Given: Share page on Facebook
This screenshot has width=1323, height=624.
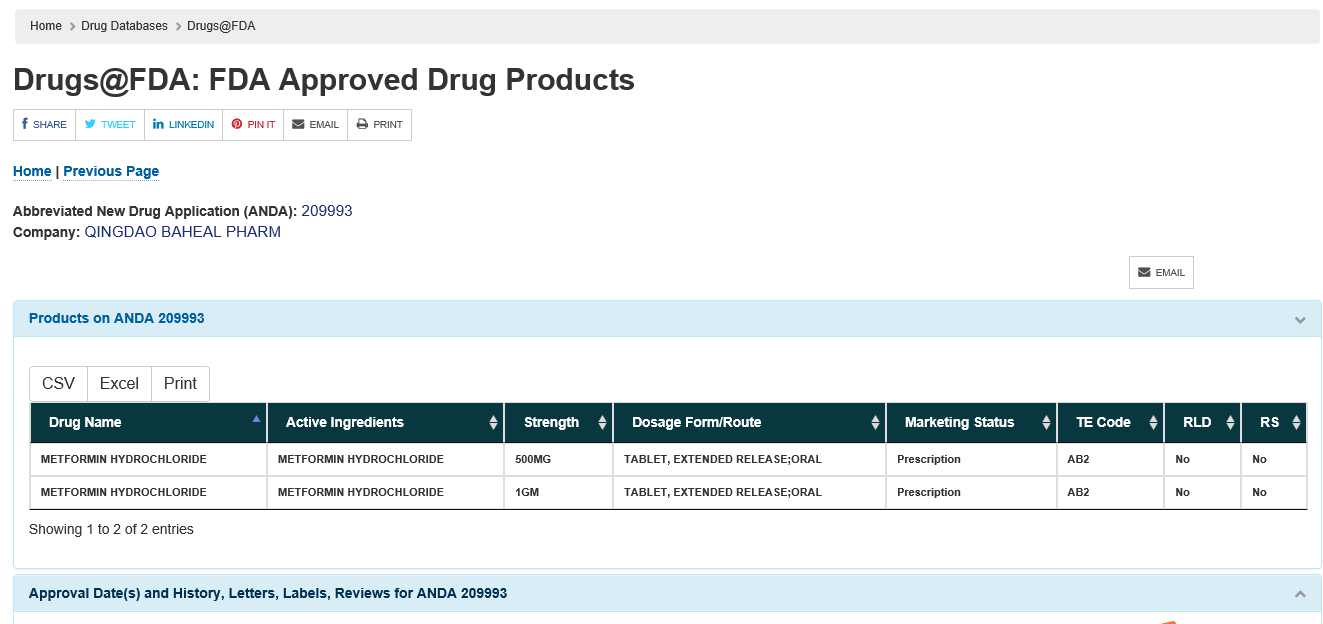Looking at the screenshot, I should coord(44,125).
